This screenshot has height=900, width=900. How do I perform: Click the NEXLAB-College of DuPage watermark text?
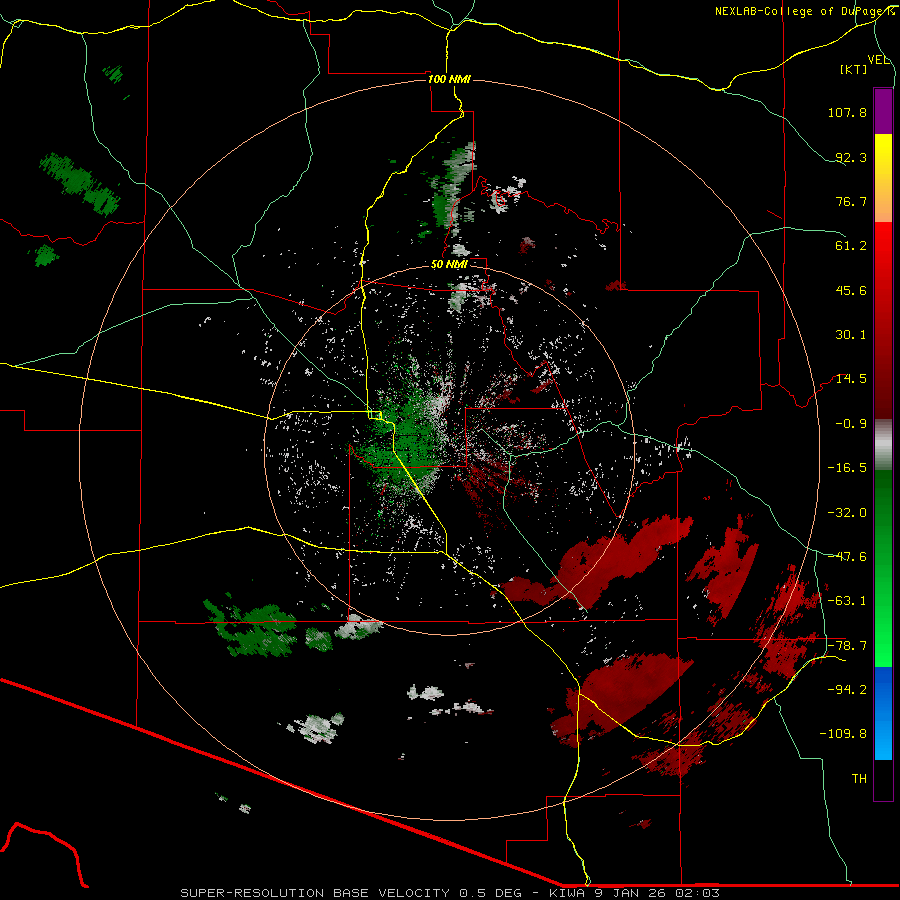[804, 11]
